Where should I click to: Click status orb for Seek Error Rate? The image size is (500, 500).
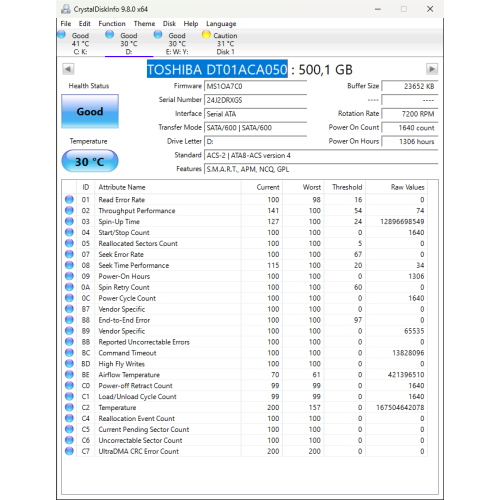click(69, 254)
